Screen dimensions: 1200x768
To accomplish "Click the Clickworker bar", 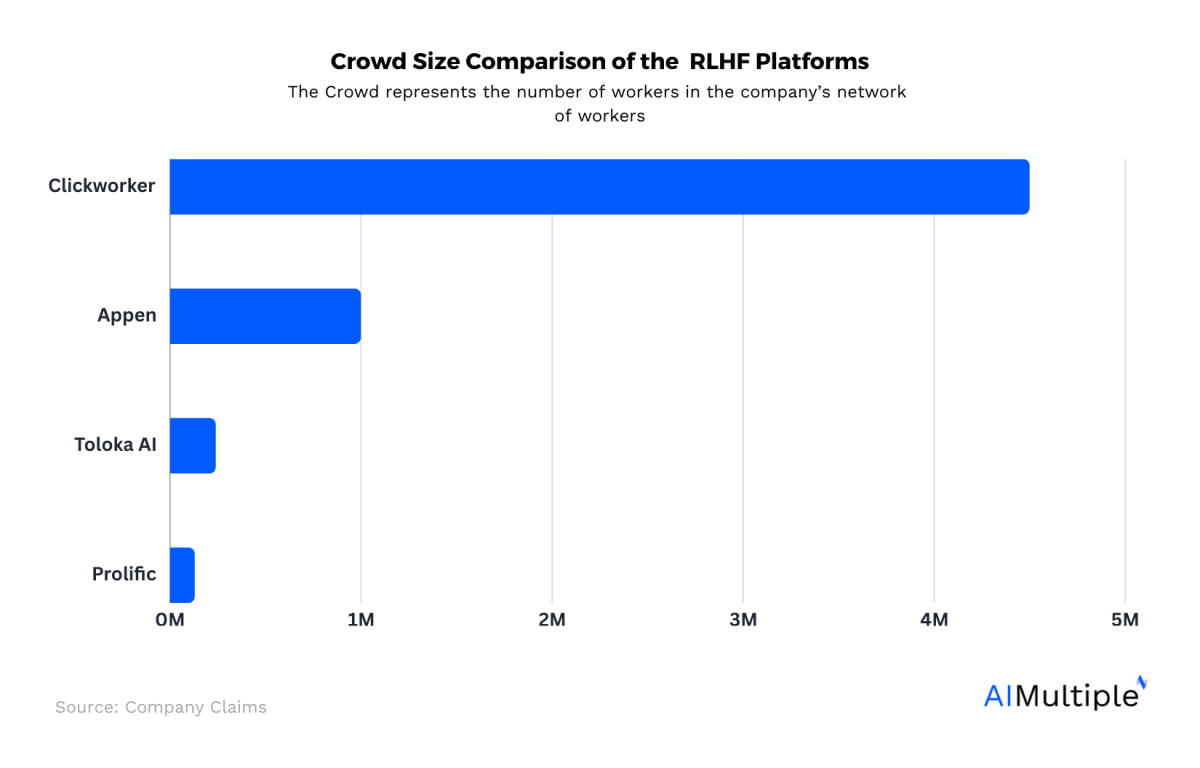I will (600, 185).
